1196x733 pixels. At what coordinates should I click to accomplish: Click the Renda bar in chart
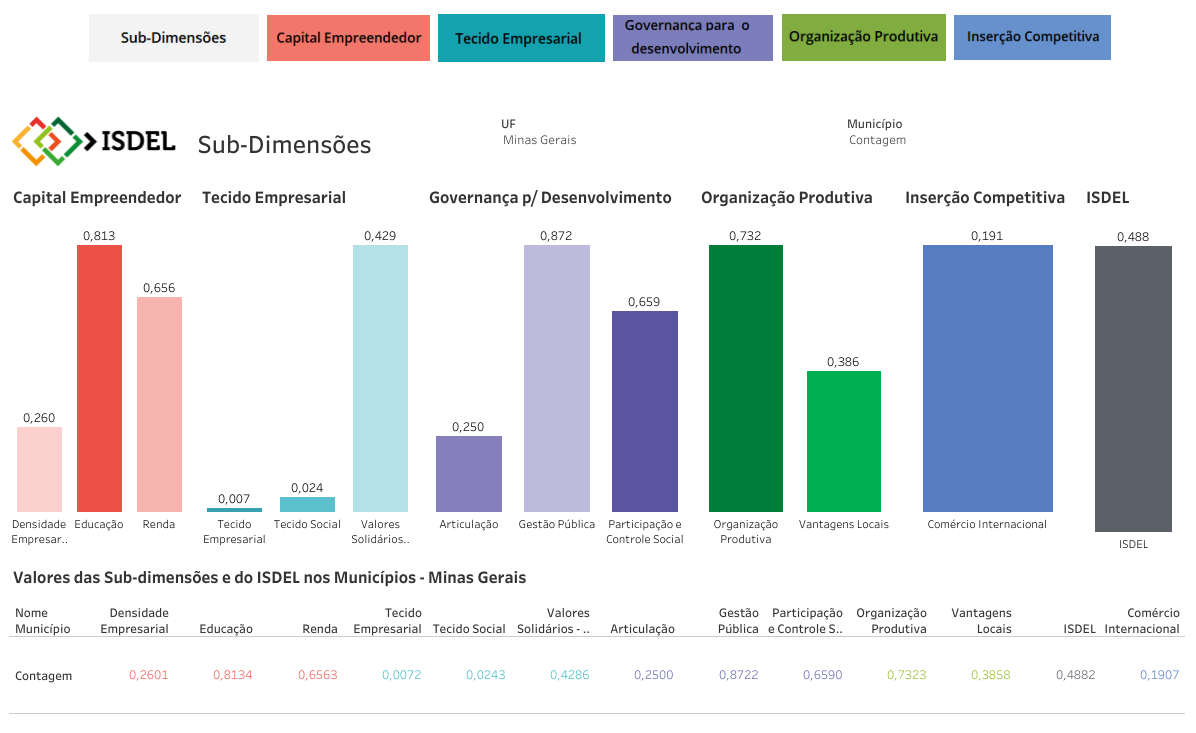(159, 404)
